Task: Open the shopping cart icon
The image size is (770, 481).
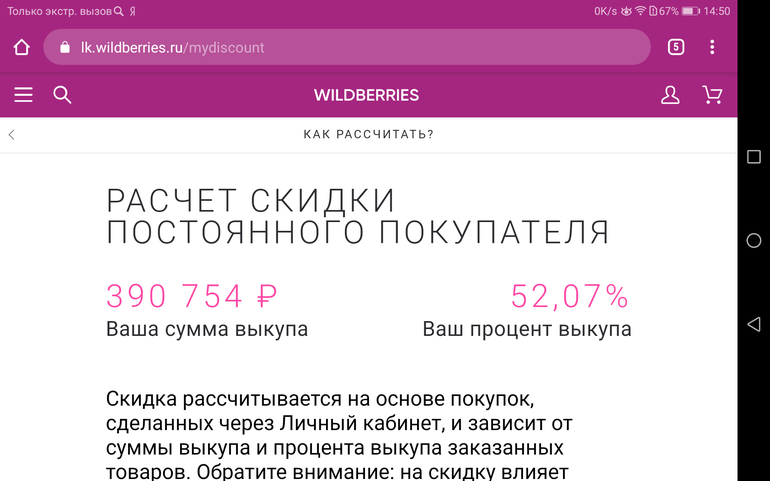Action: click(x=712, y=95)
